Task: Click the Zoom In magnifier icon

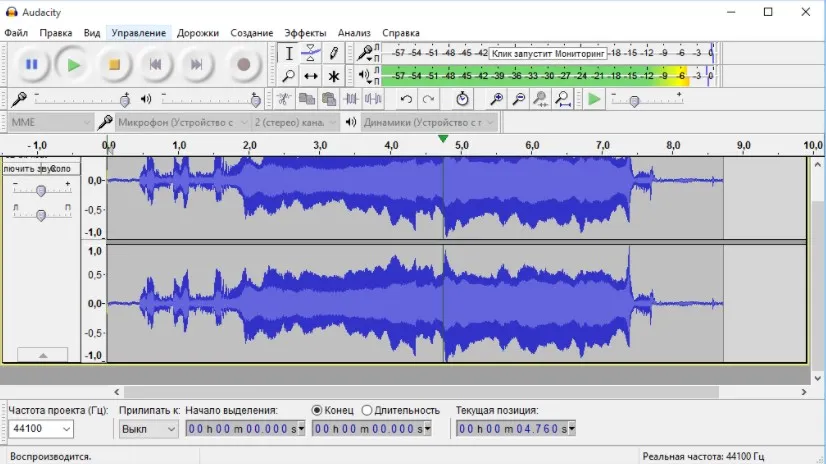Action: pos(496,99)
